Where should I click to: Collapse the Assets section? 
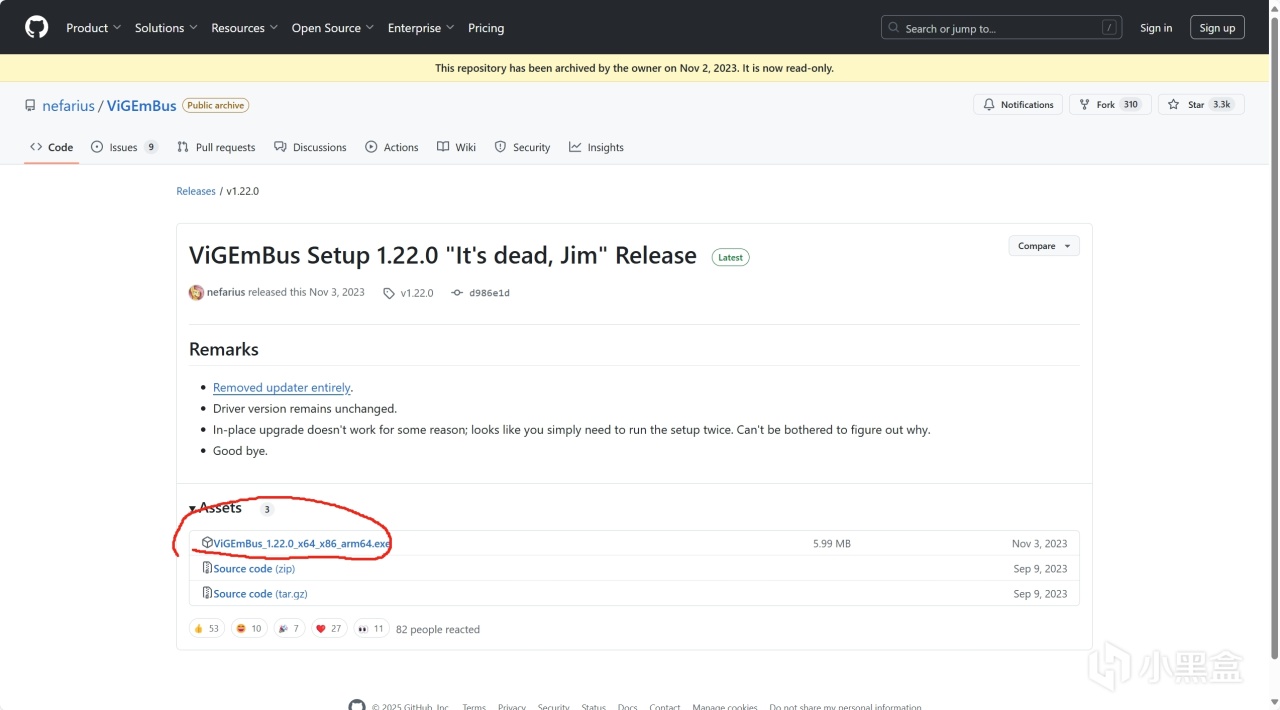[216, 508]
